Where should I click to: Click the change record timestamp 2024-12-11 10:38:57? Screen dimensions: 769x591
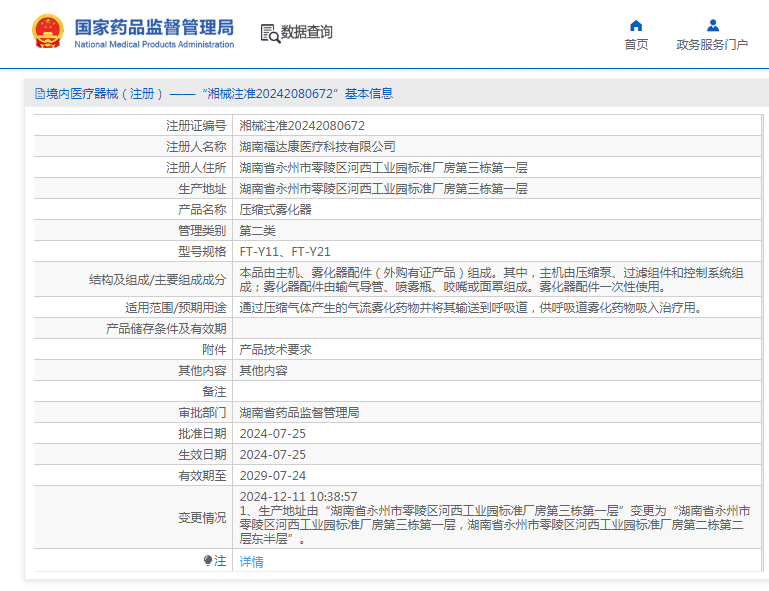pos(298,496)
